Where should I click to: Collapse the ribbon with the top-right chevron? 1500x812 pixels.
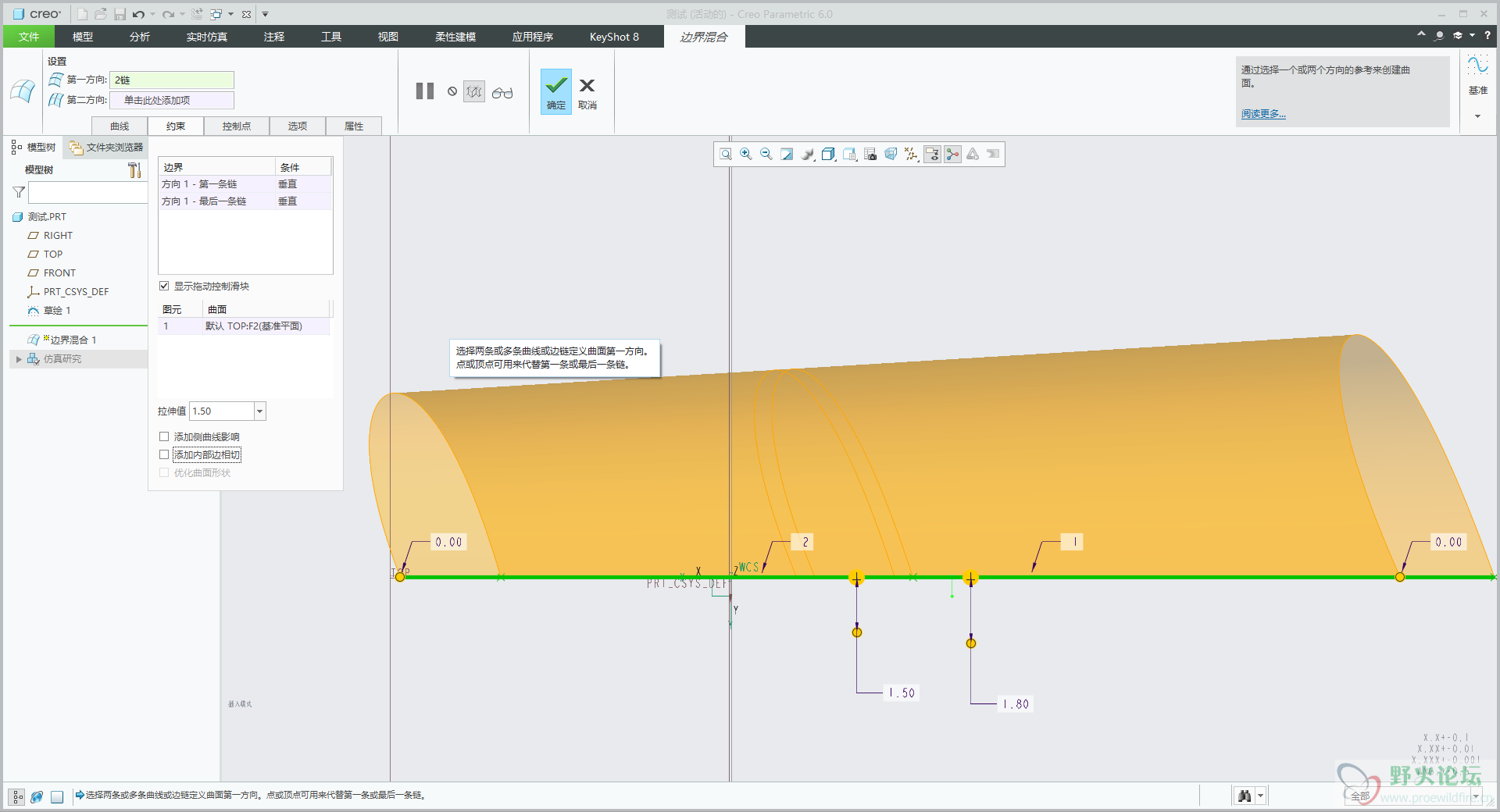point(1421,34)
